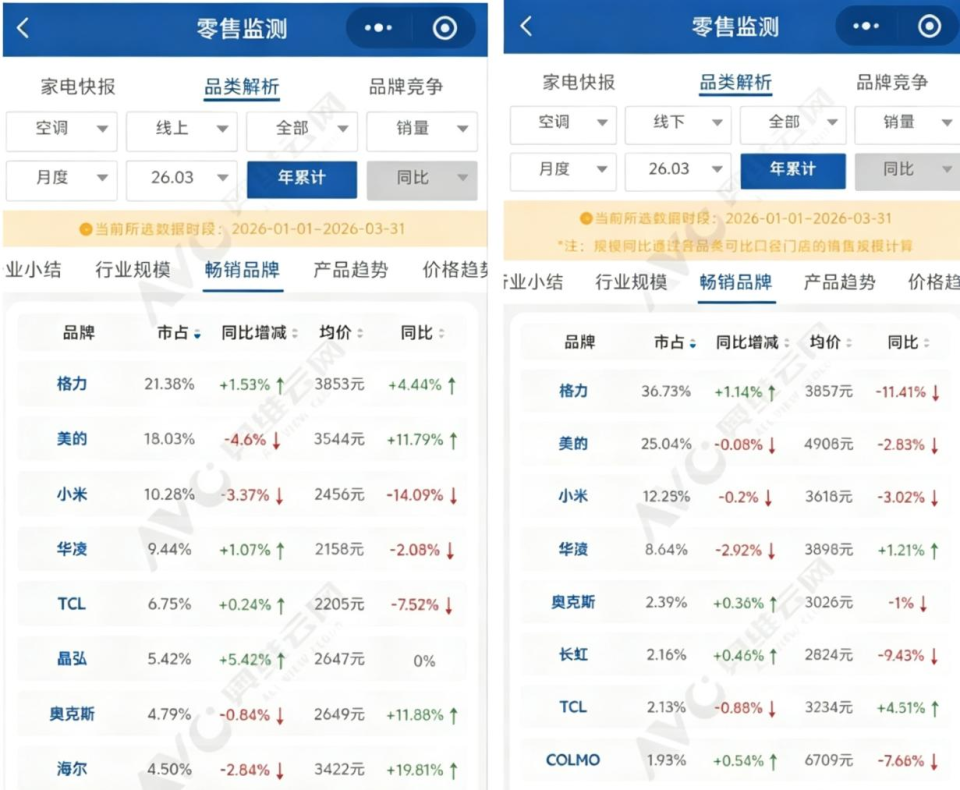This screenshot has height=790, width=960.
Task: Click the 零售监测 title in right panel
Action: click(735, 27)
